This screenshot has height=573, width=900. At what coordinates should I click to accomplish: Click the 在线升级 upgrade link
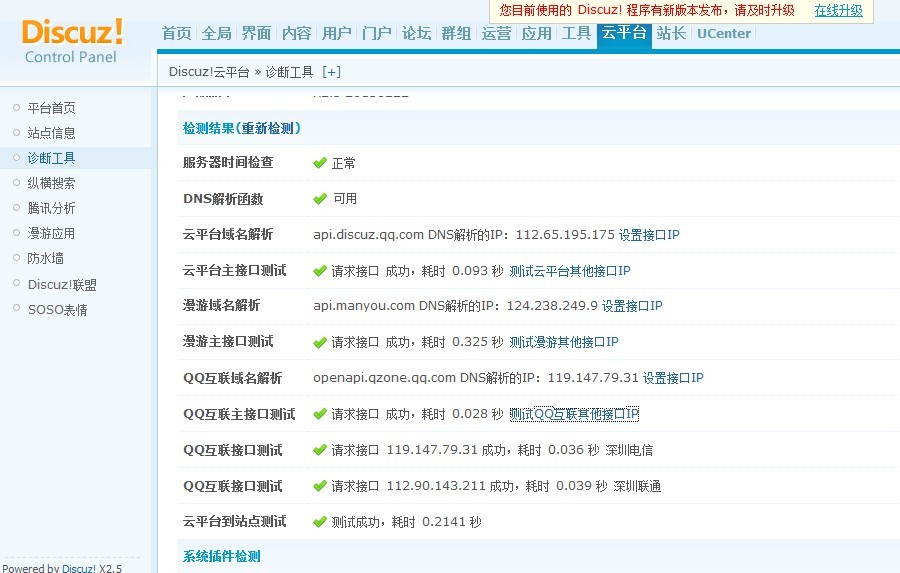click(x=838, y=10)
